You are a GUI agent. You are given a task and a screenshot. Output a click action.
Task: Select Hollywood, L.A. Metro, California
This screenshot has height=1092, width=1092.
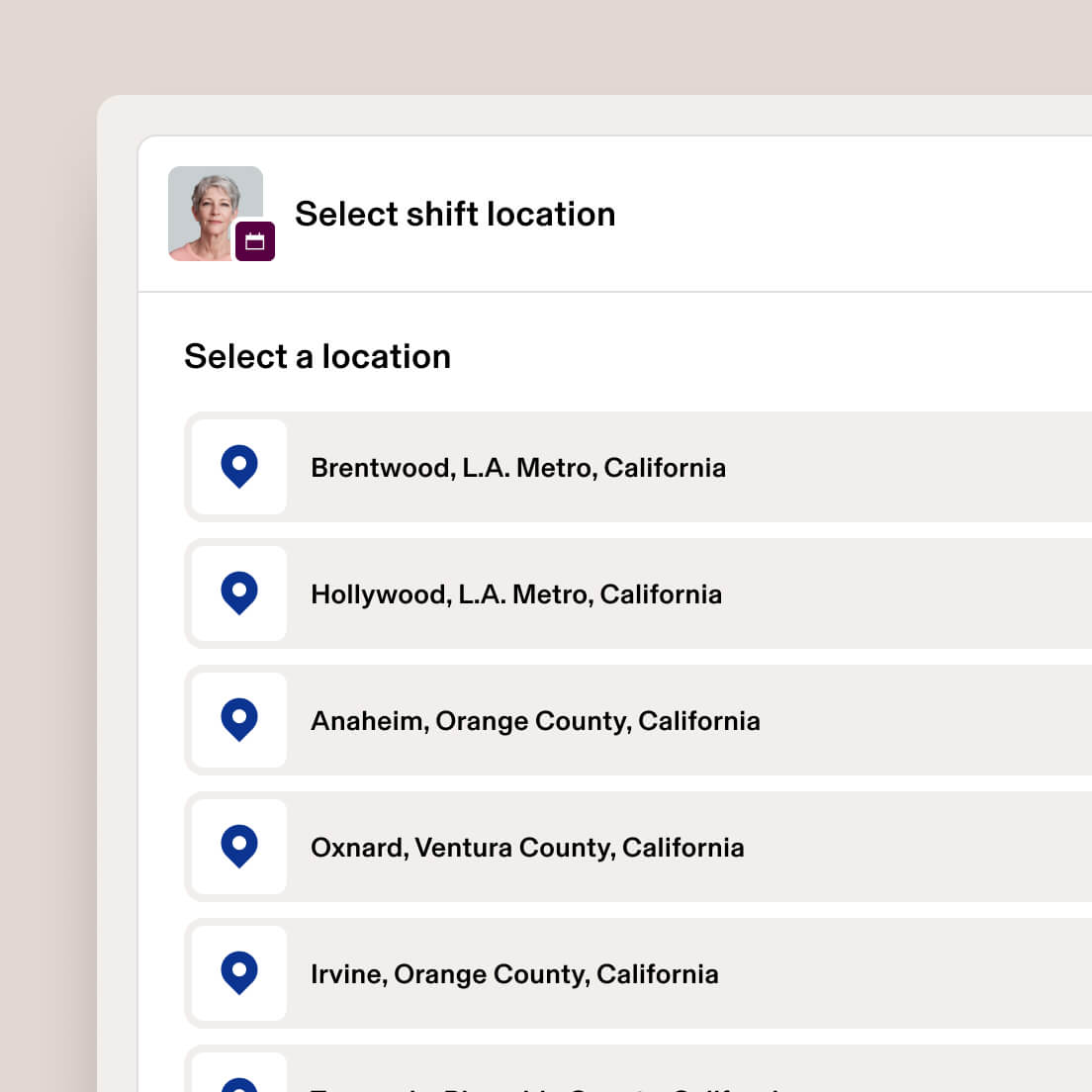[516, 593]
